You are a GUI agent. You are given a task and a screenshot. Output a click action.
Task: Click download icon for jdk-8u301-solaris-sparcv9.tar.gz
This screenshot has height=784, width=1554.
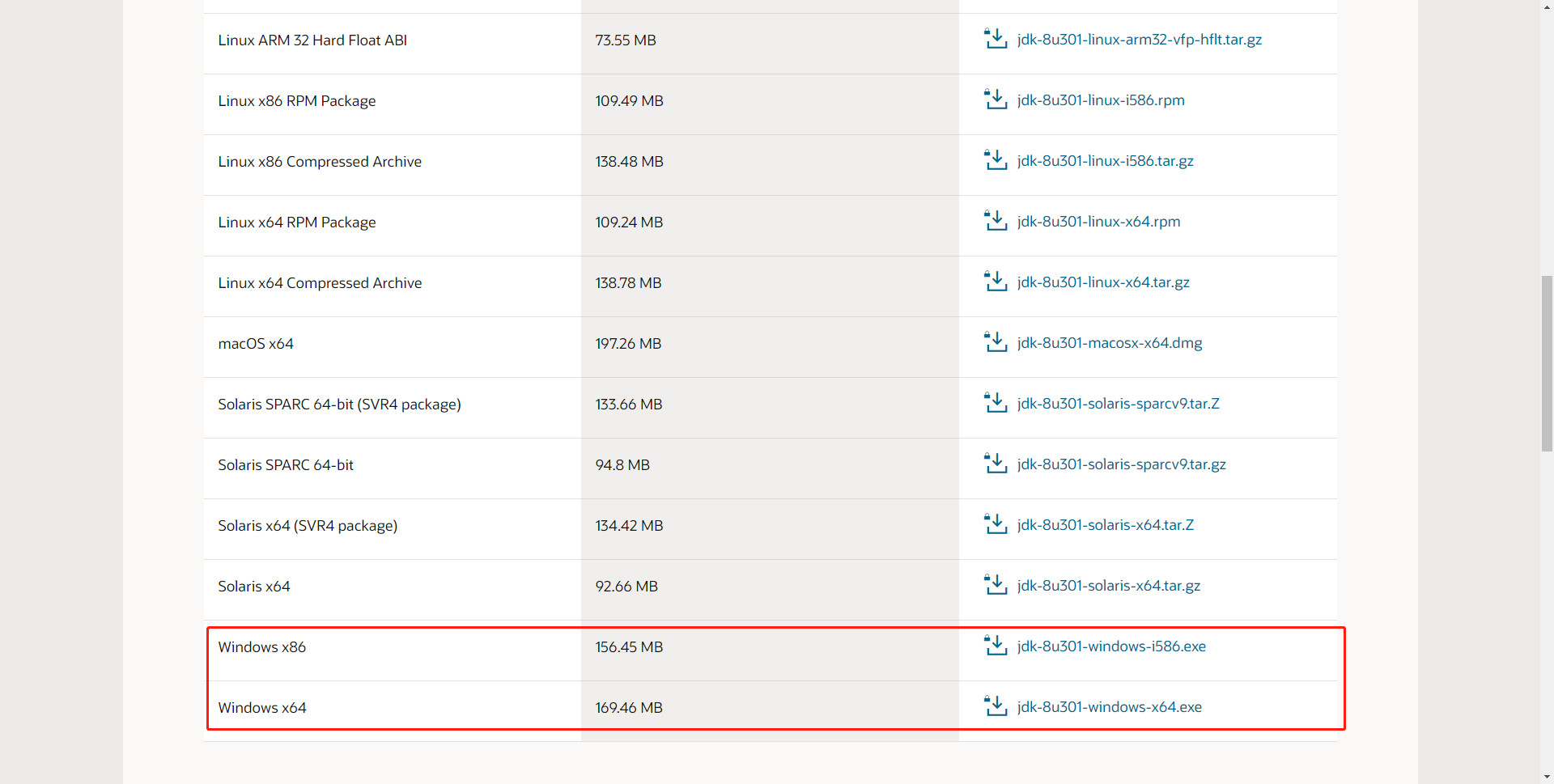[995, 464]
